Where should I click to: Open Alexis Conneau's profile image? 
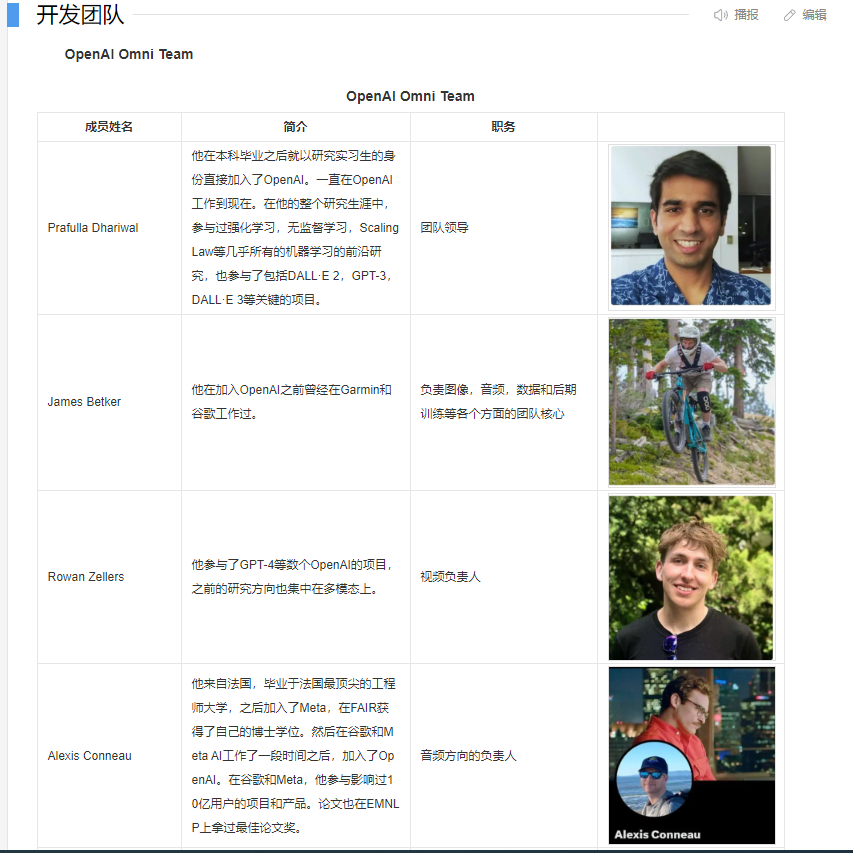tap(691, 755)
